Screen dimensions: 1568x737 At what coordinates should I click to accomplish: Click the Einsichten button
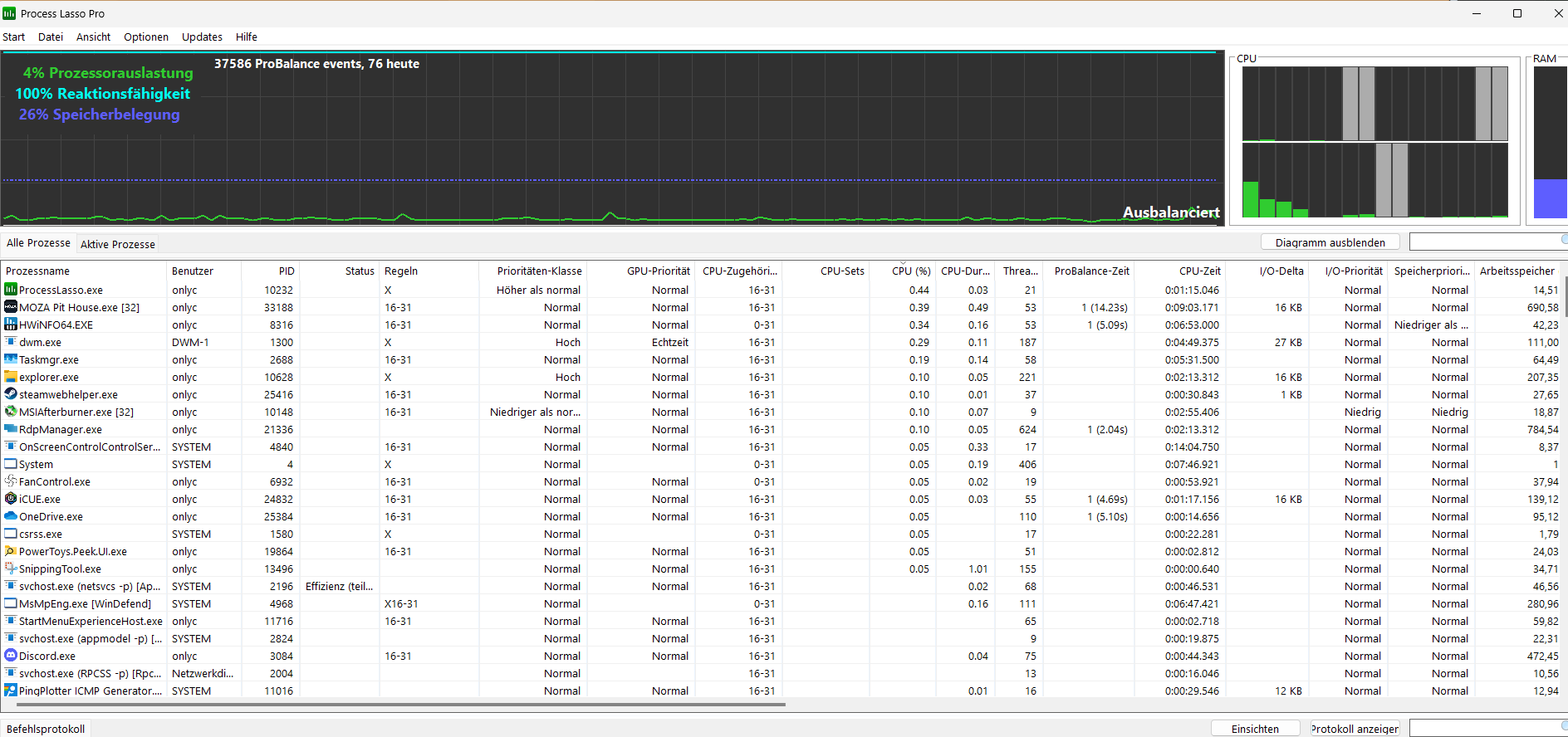point(1255,729)
